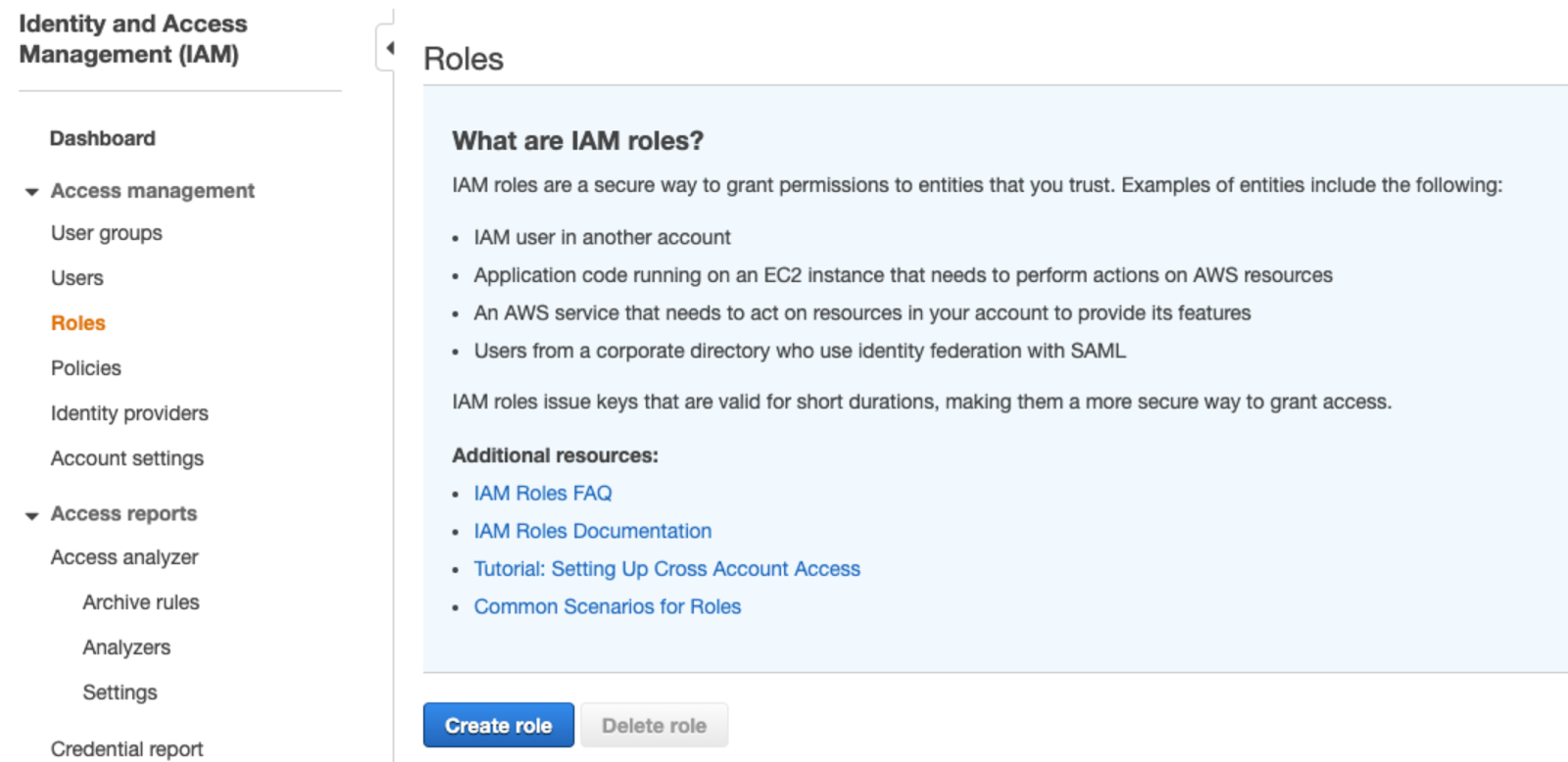Open IAM Roles Documentation link
The height and width of the screenshot is (762, 1568).
593,531
